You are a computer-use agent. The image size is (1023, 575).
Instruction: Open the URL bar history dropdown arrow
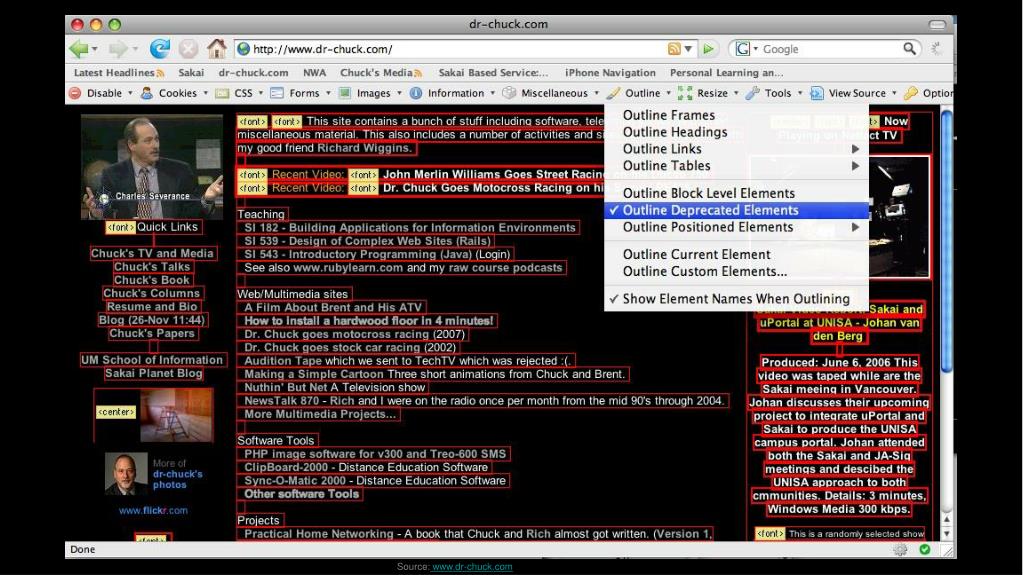pos(688,49)
